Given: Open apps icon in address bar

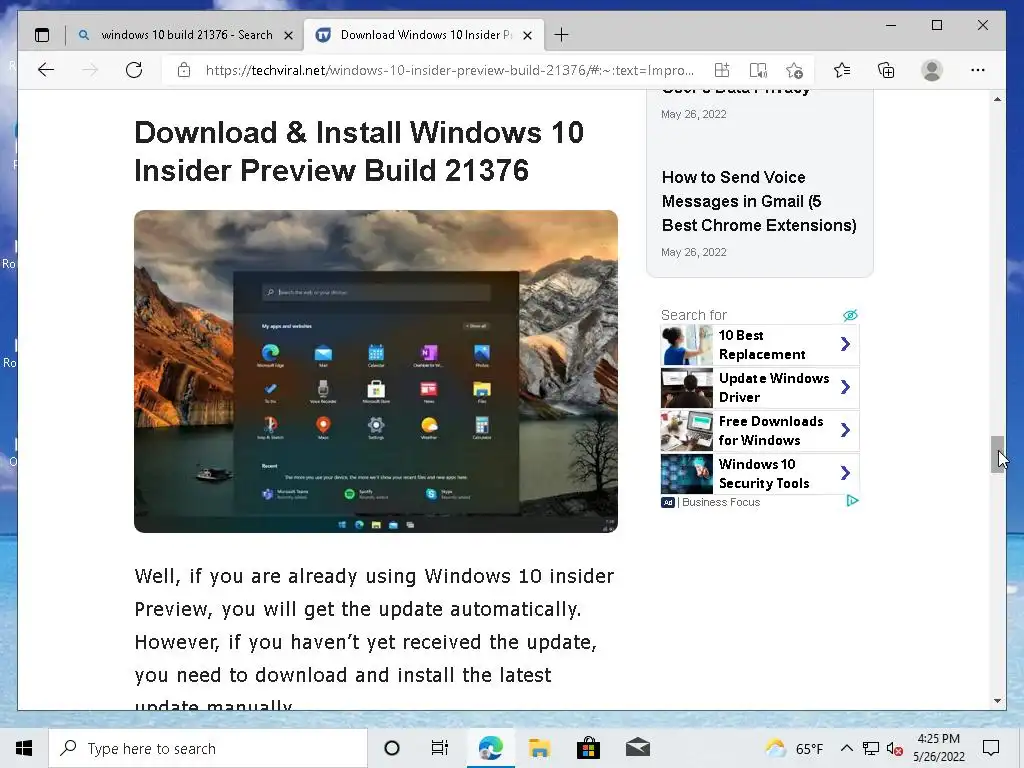Looking at the screenshot, I should pos(722,70).
